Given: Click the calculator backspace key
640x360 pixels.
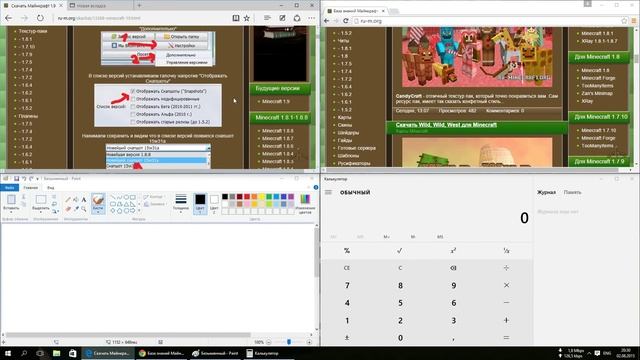Looking at the screenshot, I should (x=453, y=268).
